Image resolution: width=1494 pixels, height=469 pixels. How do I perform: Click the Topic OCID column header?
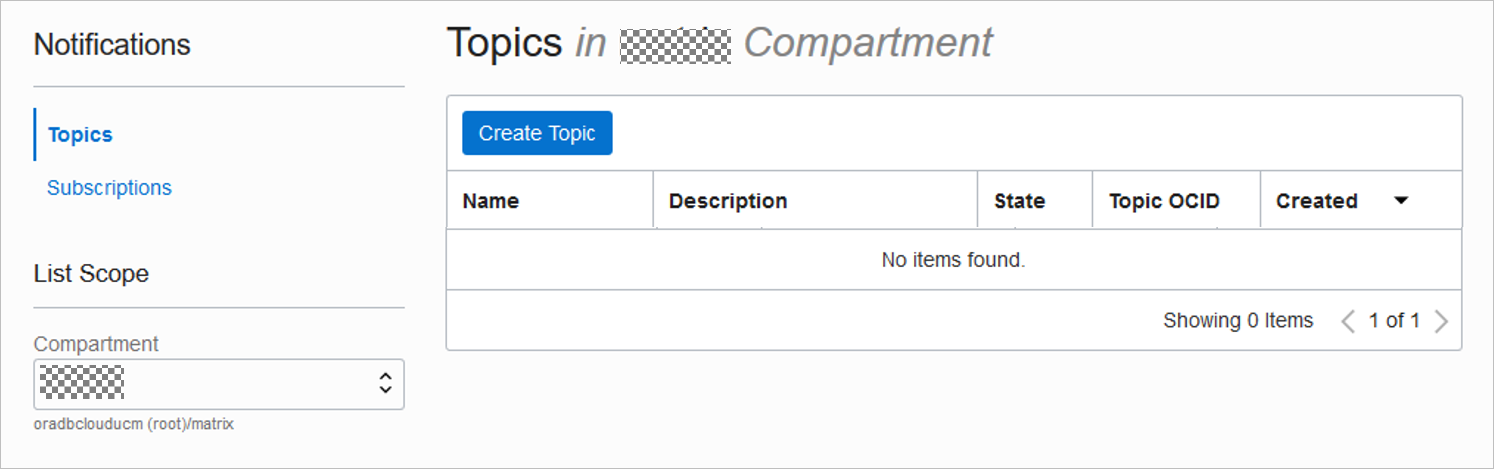(1164, 201)
